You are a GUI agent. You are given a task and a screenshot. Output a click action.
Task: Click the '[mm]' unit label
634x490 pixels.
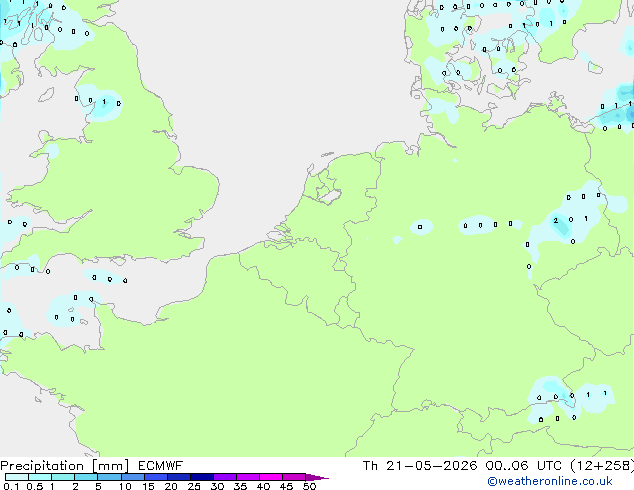click(110, 466)
